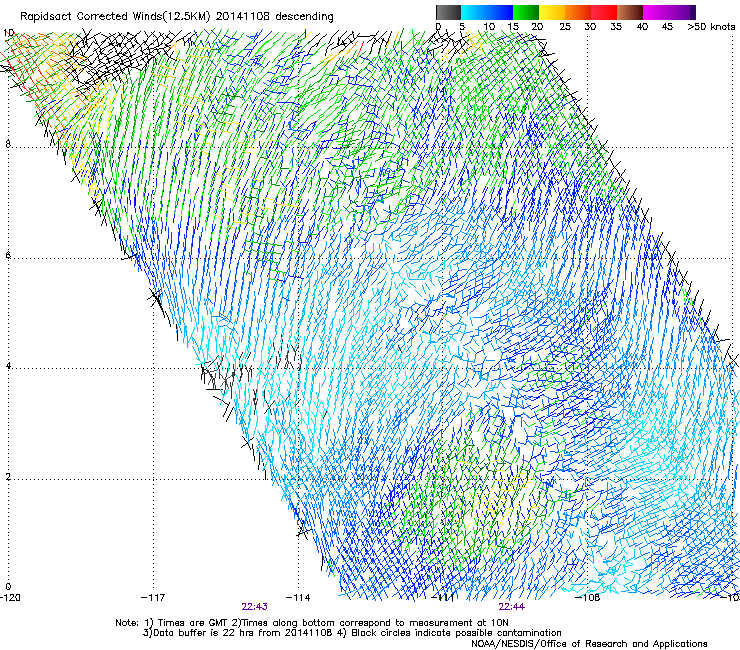740x650 pixels.
Task: Click the latitude '8' axis label
Action: pyautogui.click(x=8, y=144)
